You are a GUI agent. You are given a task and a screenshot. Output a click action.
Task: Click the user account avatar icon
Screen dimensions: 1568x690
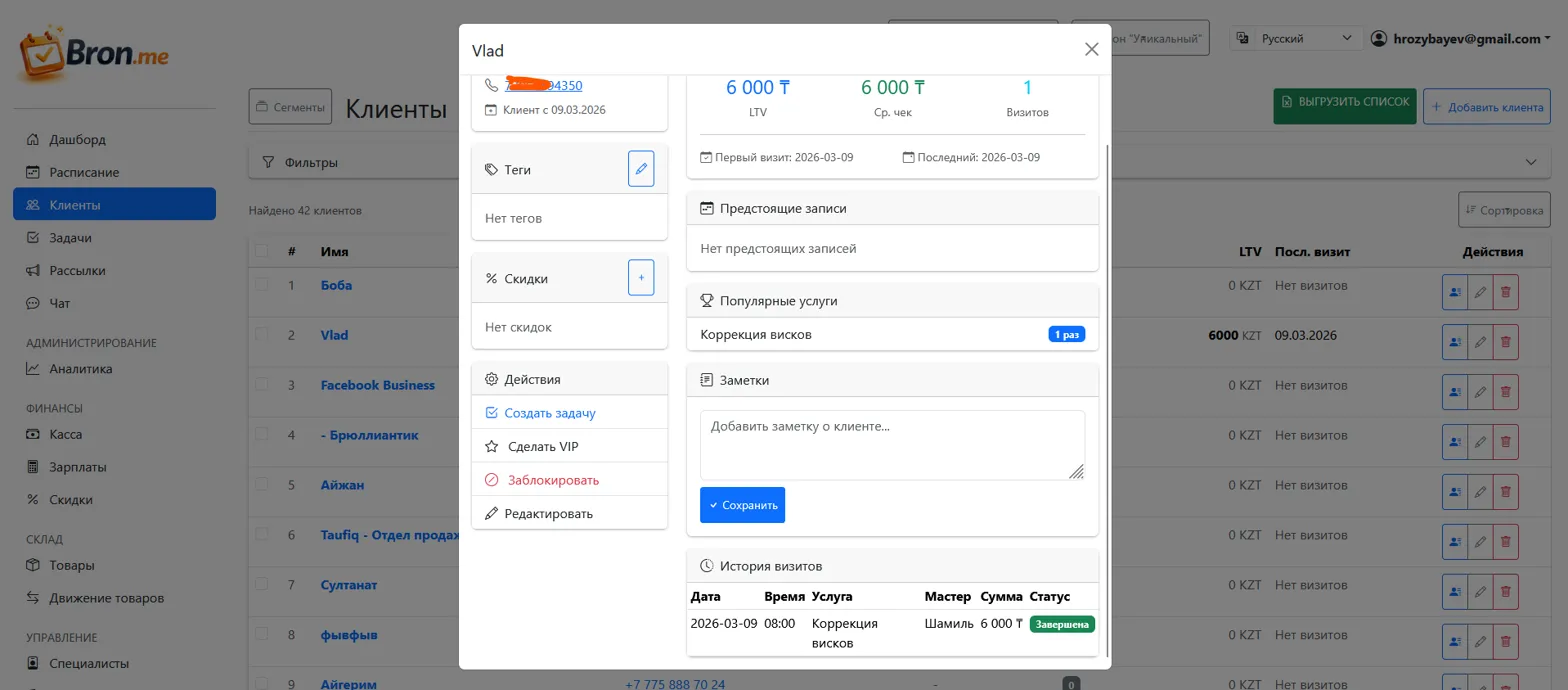click(1380, 39)
